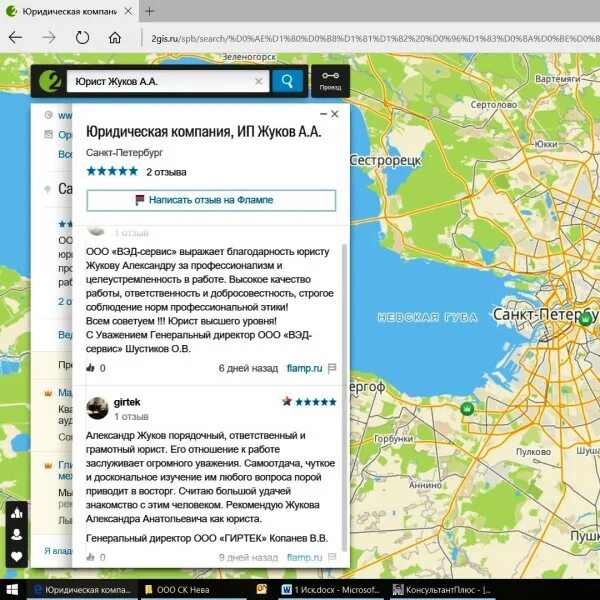Open flamp.ru link under girtek review
The image size is (600, 600).
[305, 558]
